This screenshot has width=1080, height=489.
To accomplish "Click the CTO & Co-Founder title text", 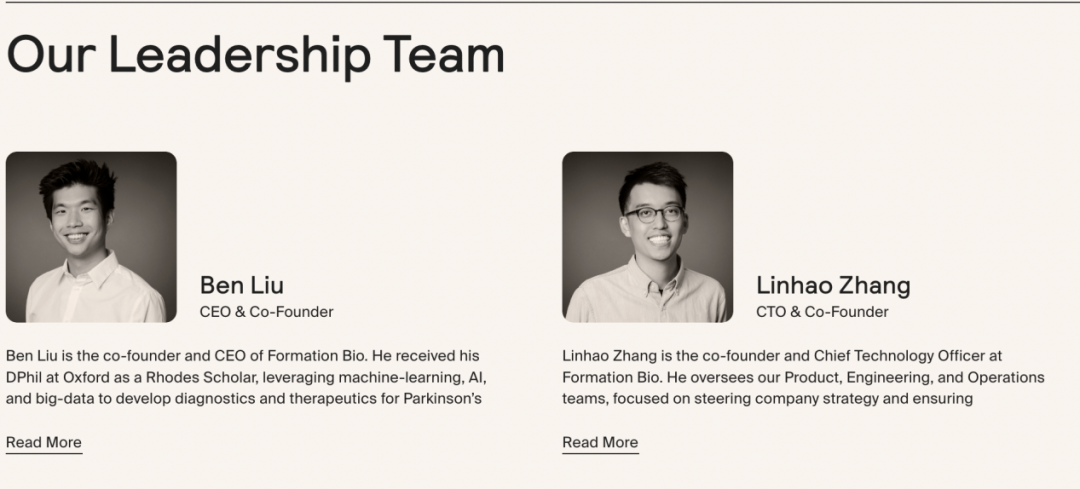I will coord(822,312).
